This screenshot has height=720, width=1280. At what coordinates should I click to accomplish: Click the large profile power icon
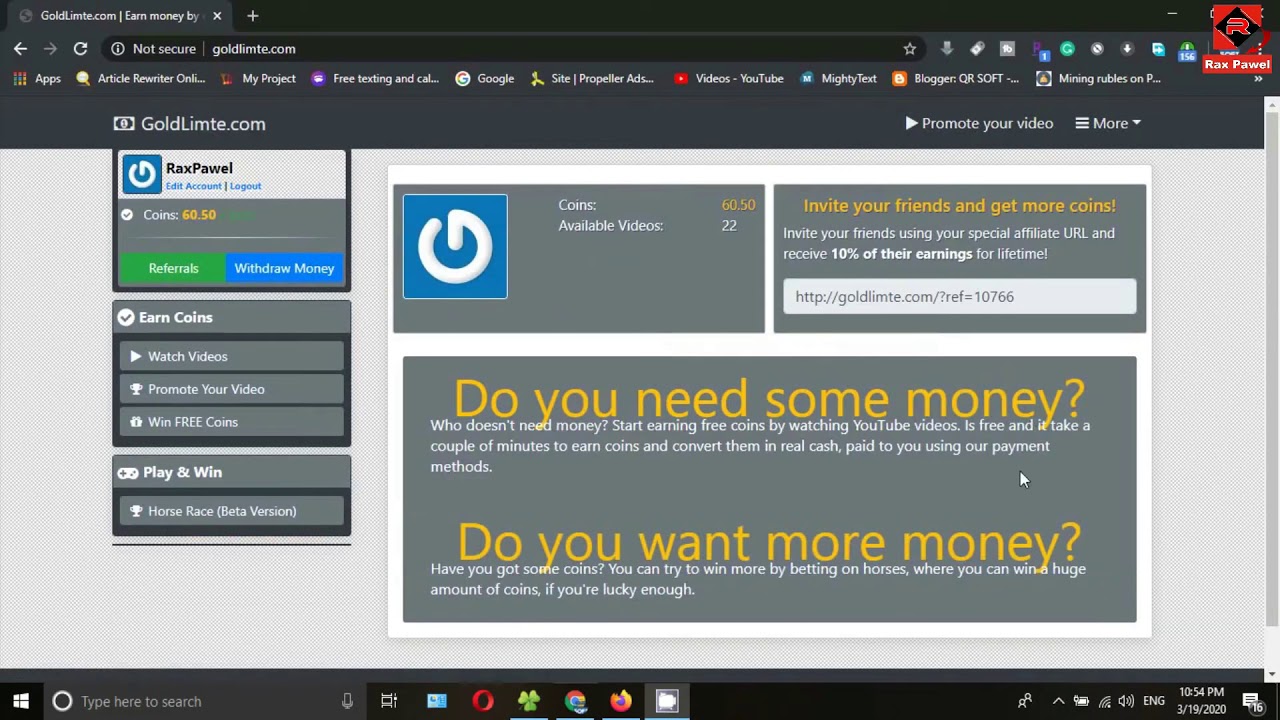tap(455, 246)
